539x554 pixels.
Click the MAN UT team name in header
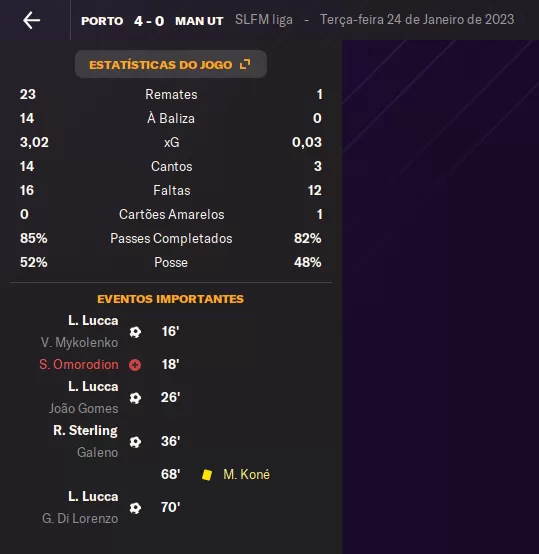coord(199,21)
